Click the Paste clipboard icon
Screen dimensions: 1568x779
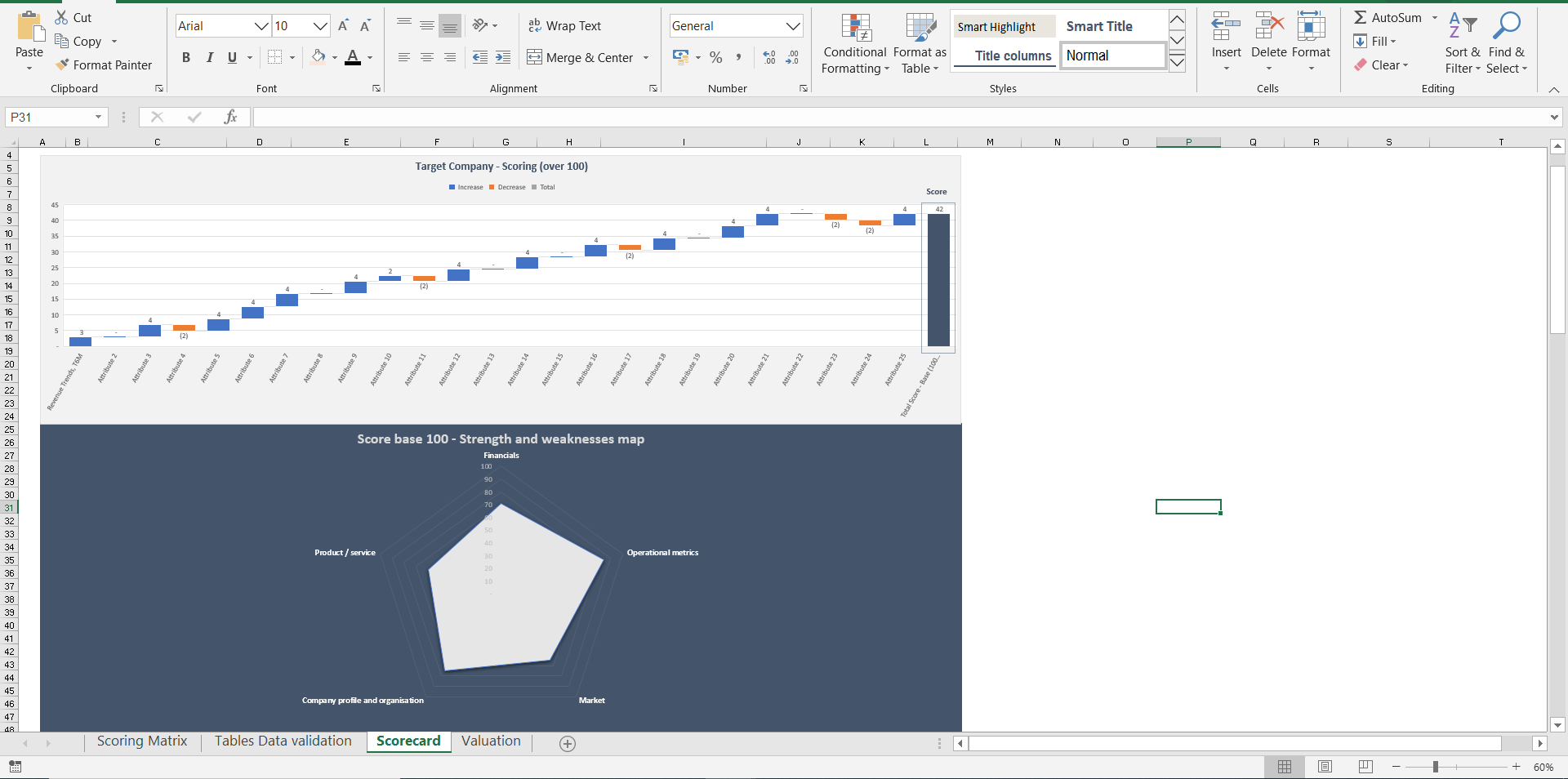(x=29, y=27)
